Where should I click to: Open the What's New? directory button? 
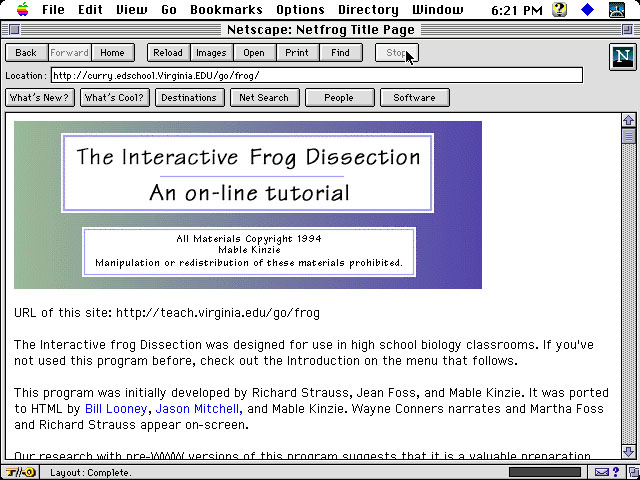point(40,98)
